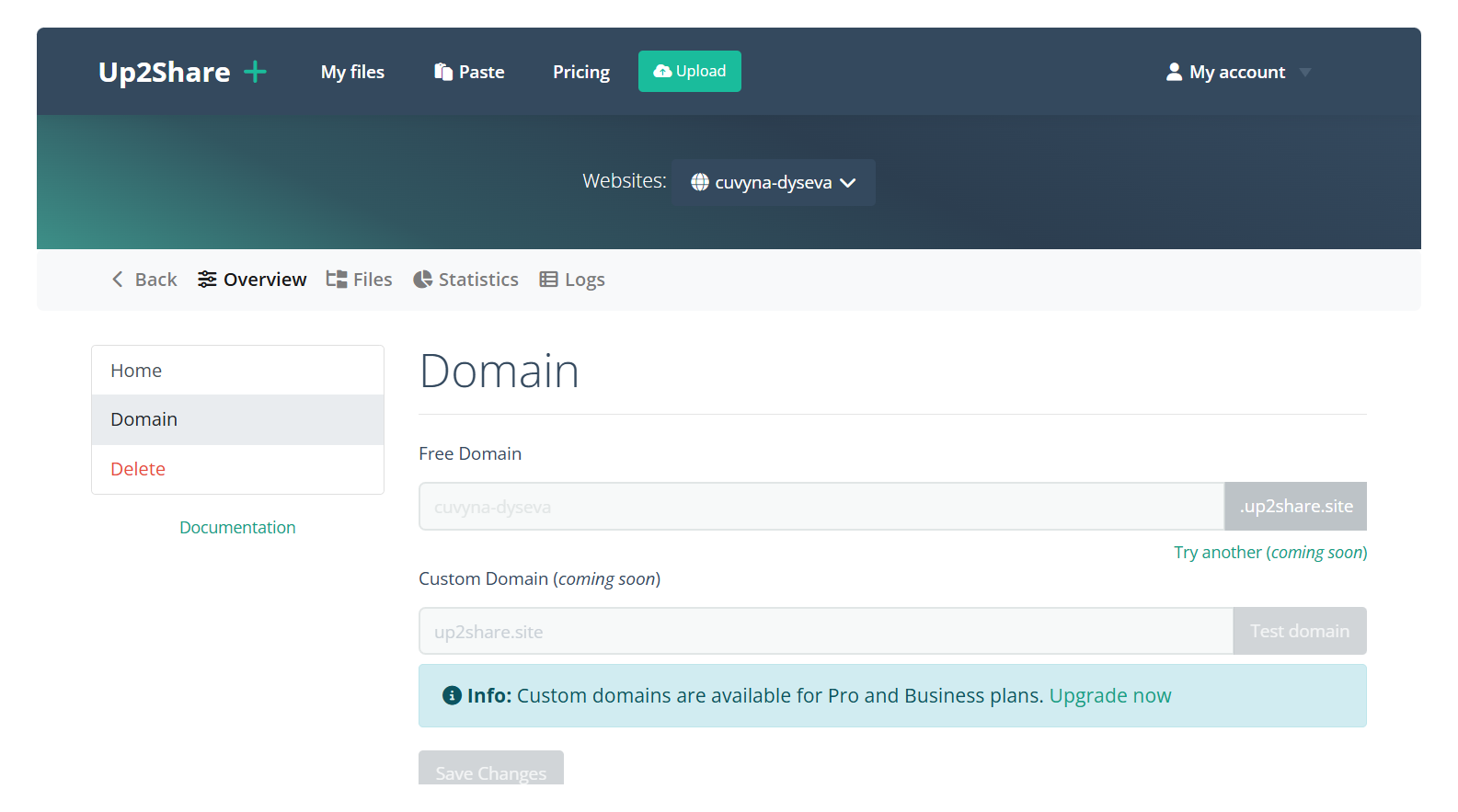
Task: Click the "Custom Domain (coming soon)" label
Action: click(540, 578)
